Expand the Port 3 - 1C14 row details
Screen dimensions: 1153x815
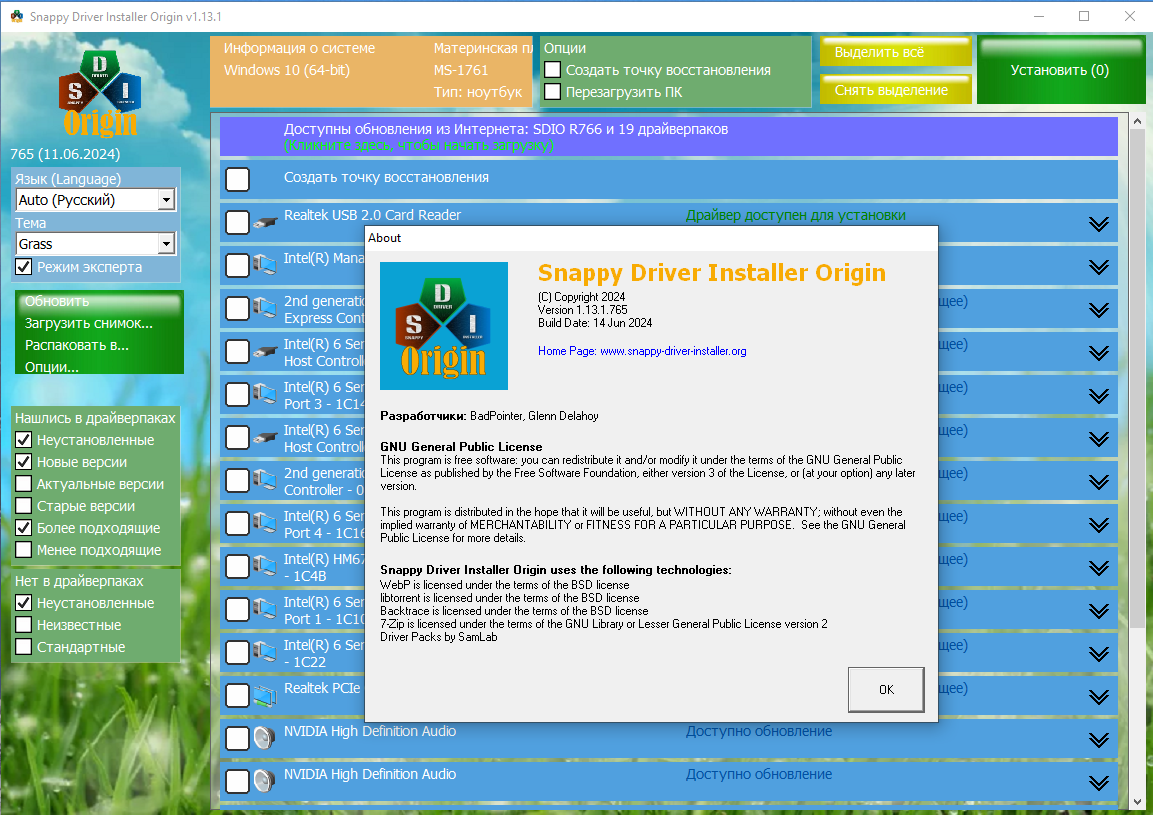click(1099, 396)
